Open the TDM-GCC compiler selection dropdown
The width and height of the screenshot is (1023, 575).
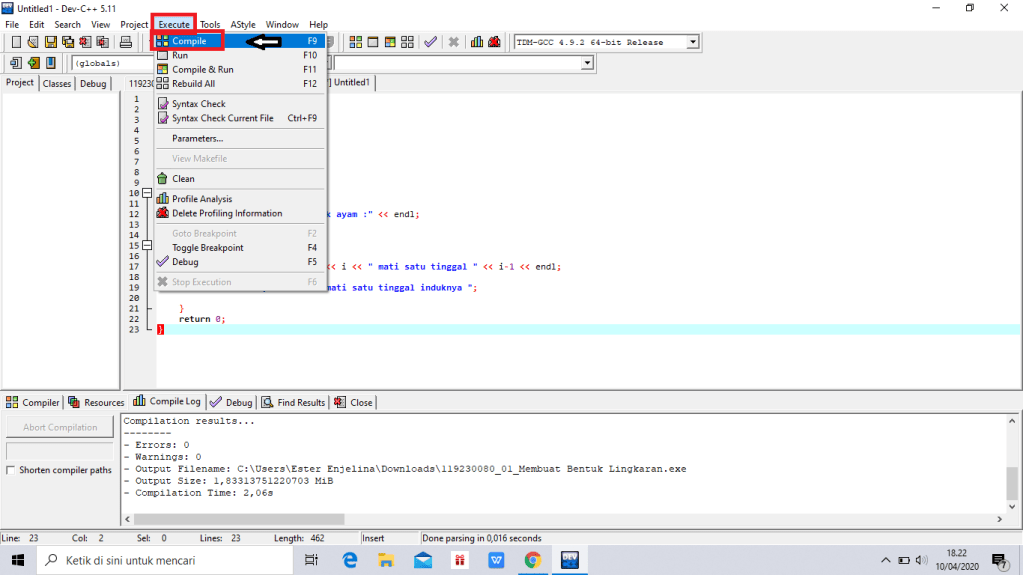693,42
